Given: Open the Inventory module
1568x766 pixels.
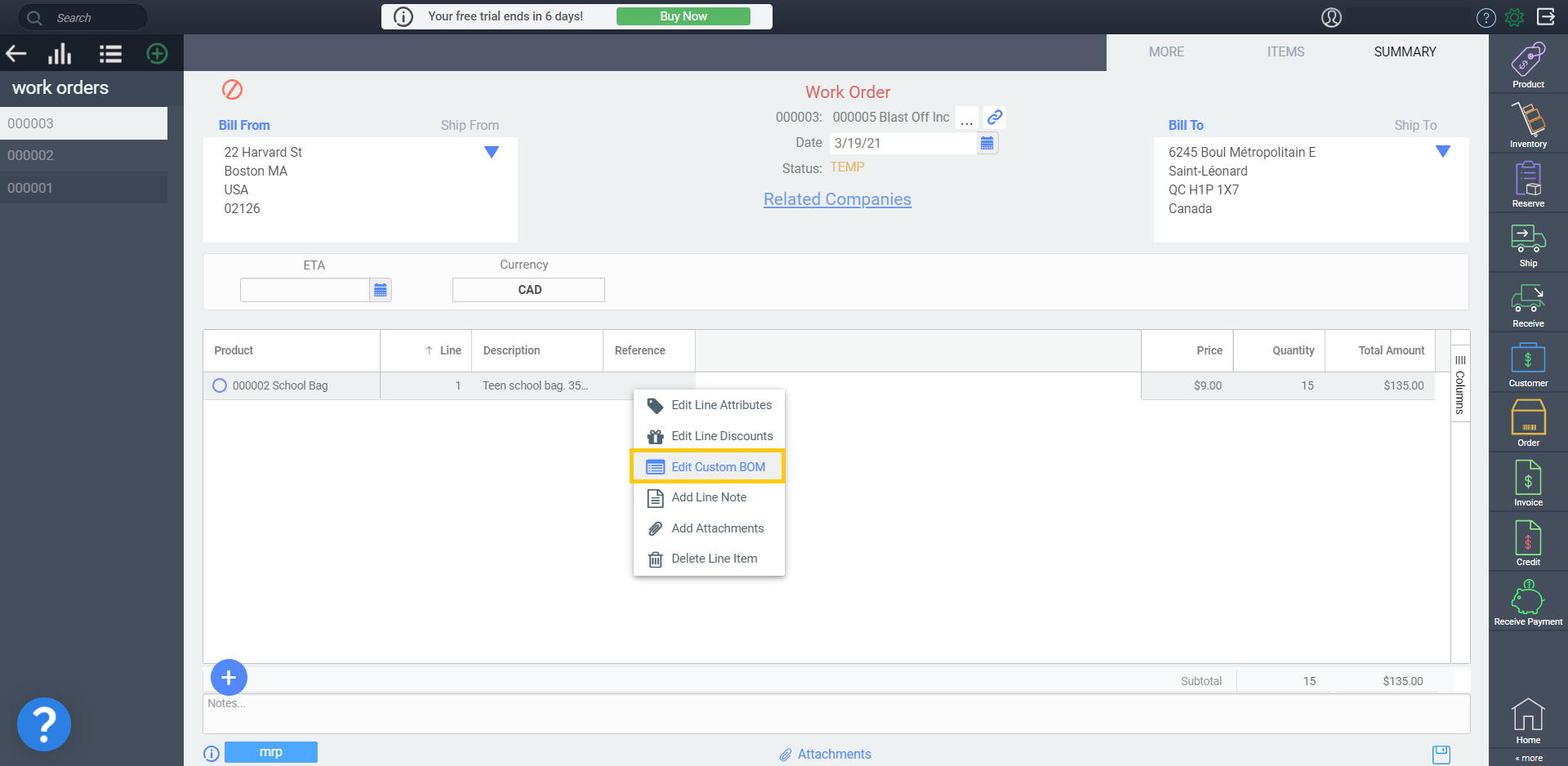Looking at the screenshot, I should click(x=1528, y=125).
